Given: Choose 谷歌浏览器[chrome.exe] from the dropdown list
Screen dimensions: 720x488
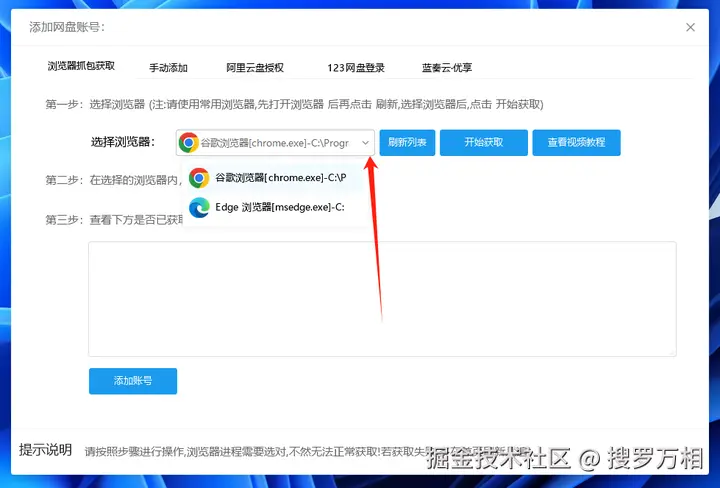Looking at the screenshot, I should 275,178.
